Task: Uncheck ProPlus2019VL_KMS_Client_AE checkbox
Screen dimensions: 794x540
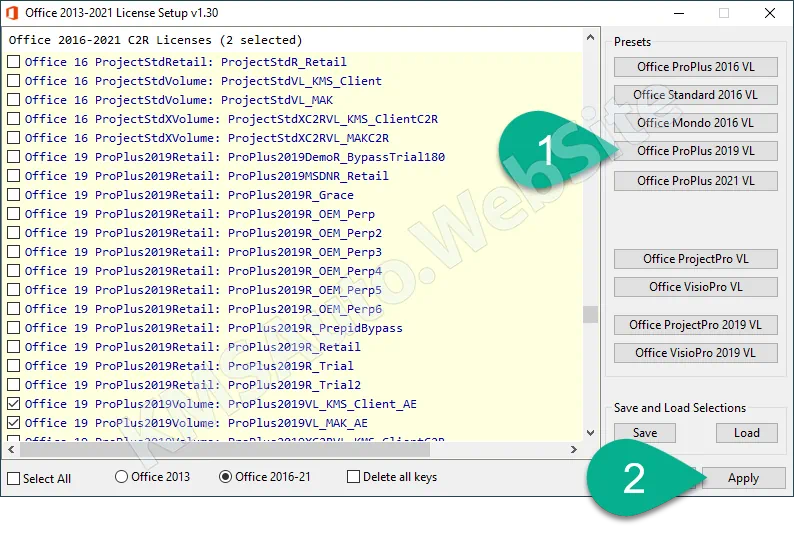Action: (x=14, y=404)
